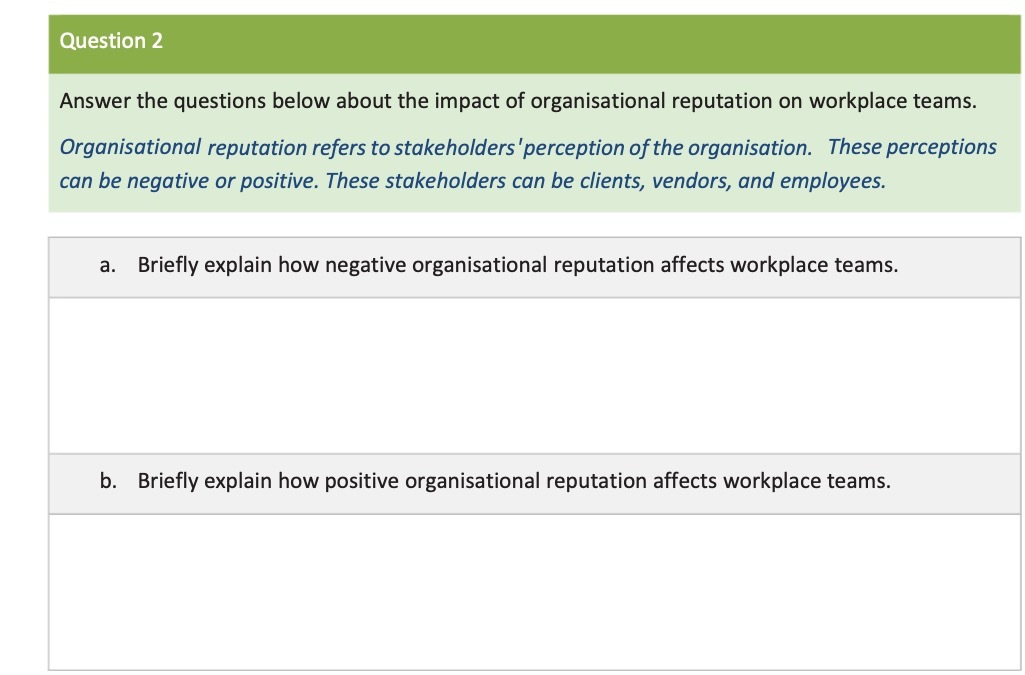Click inside the answer box under question b
The height and width of the screenshot is (675, 1025).
[534, 592]
